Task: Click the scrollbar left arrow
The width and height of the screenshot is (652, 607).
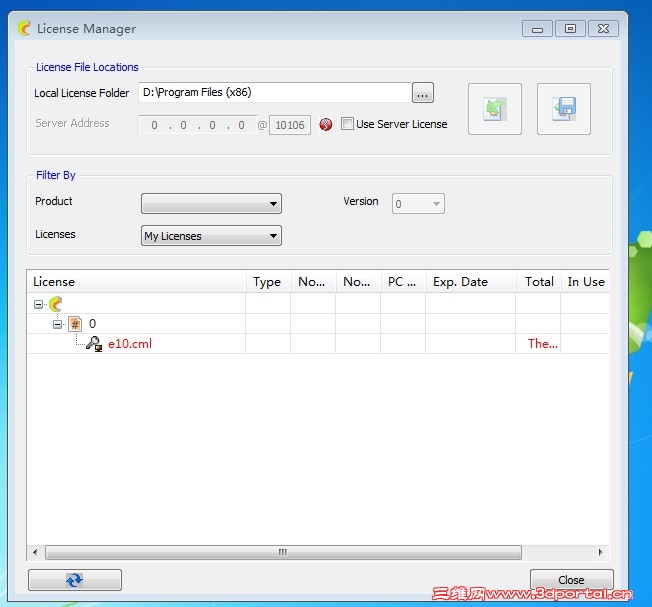Action: click(x=35, y=553)
